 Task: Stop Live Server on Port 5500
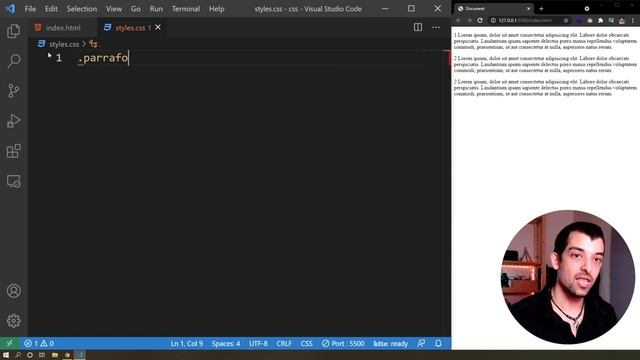343,343
